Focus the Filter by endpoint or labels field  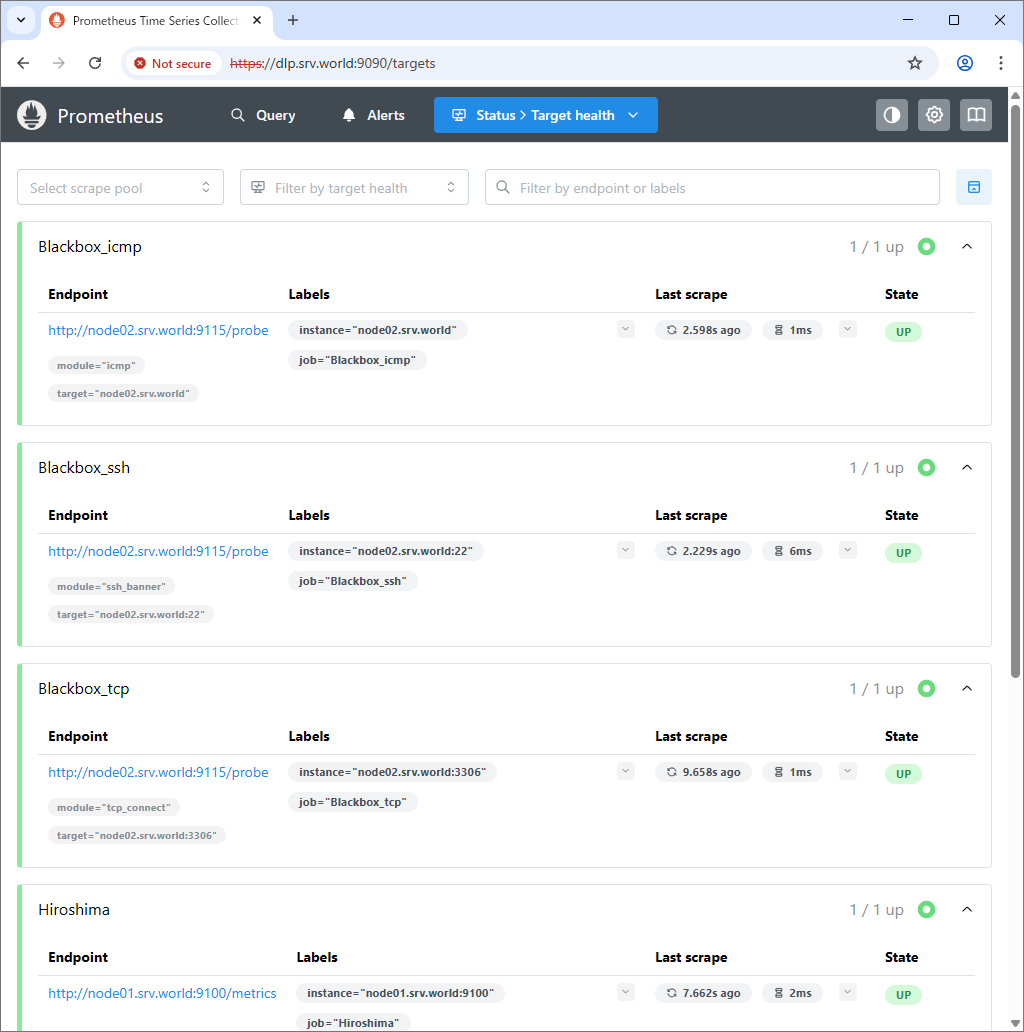712,188
